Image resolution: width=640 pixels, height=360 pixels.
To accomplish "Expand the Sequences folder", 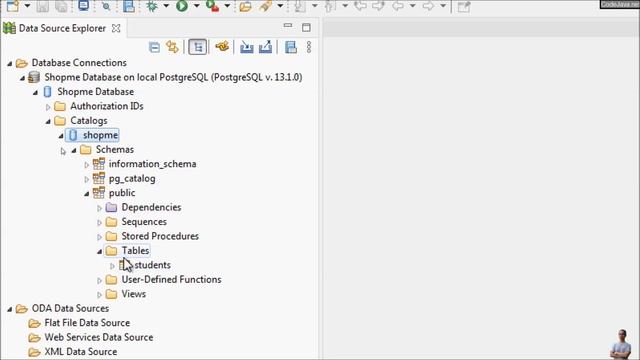I will 100,222.
